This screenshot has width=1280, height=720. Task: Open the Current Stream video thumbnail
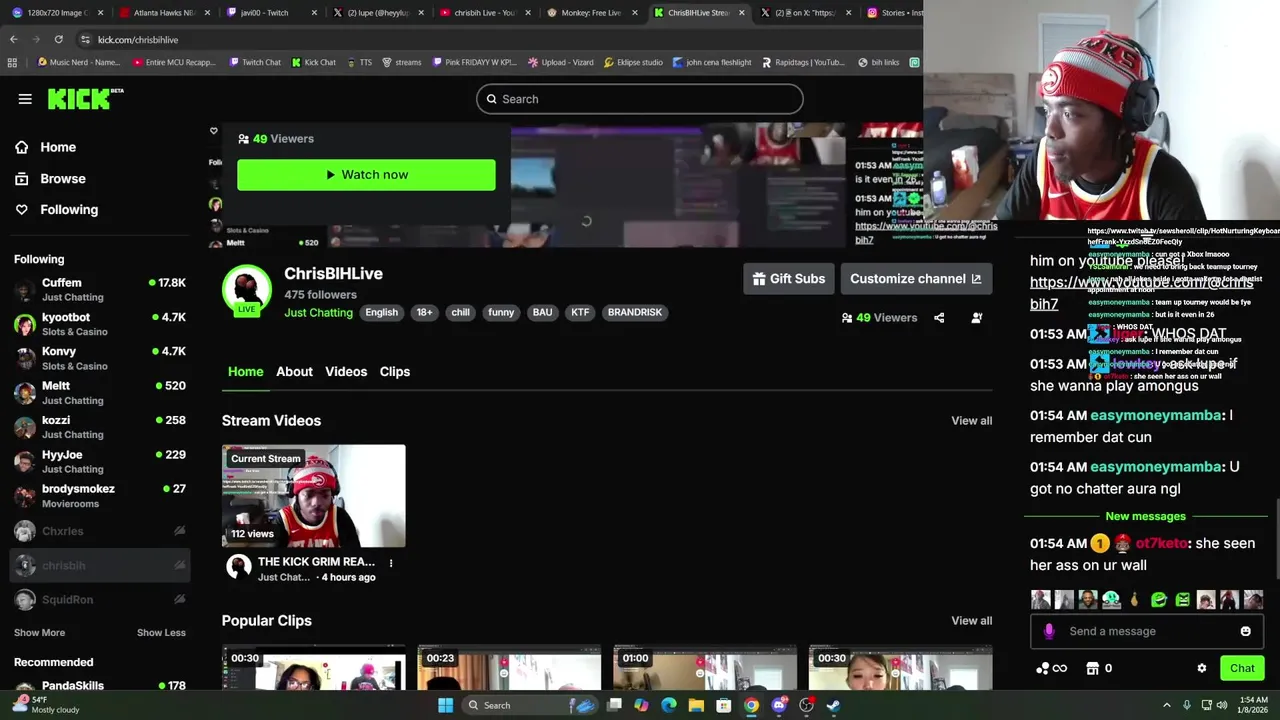(x=314, y=496)
